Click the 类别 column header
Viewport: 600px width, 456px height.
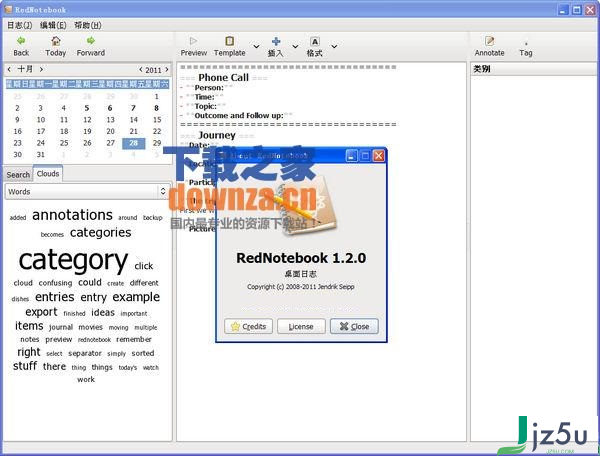coord(533,69)
